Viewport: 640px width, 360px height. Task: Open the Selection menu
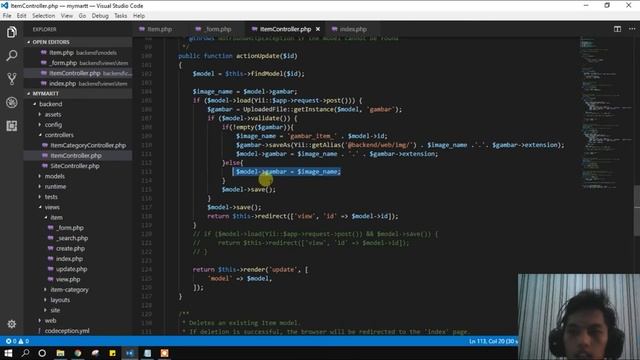43,16
